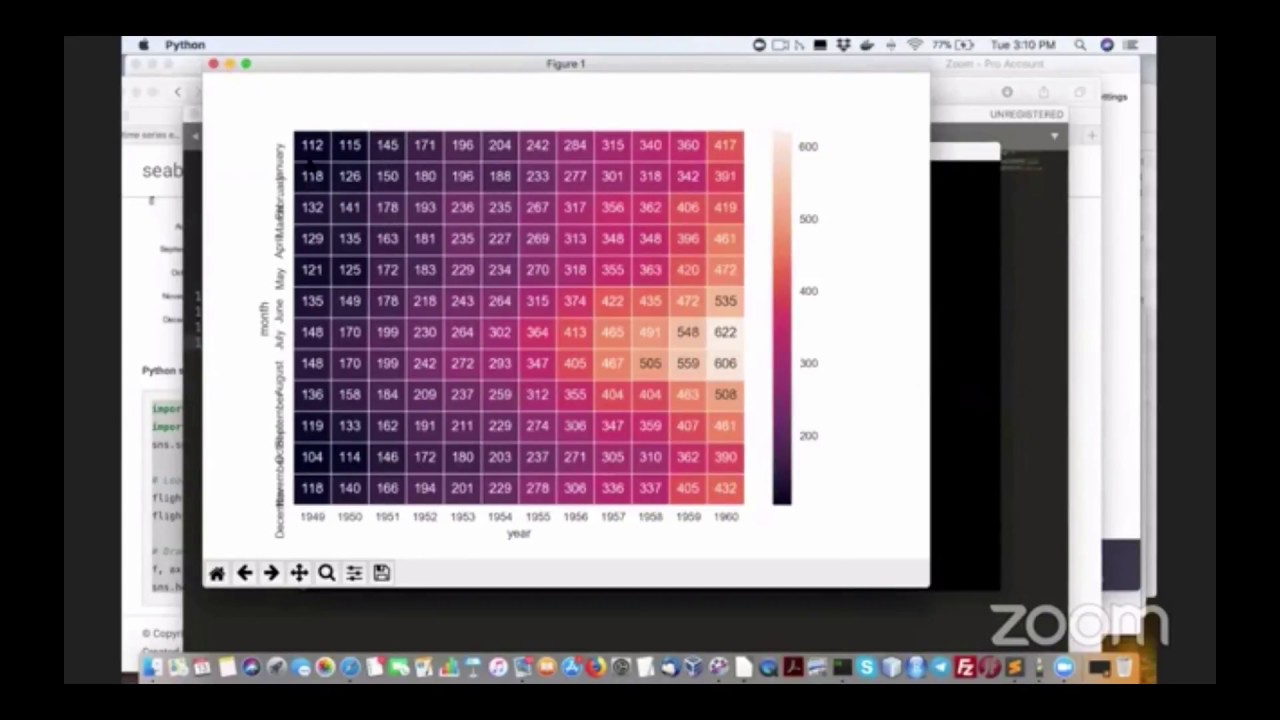Click the 'Figure 1' window title
Image resolution: width=1280 pixels, height=720 pixels.
pyautogui.click(x=566, y=64)
